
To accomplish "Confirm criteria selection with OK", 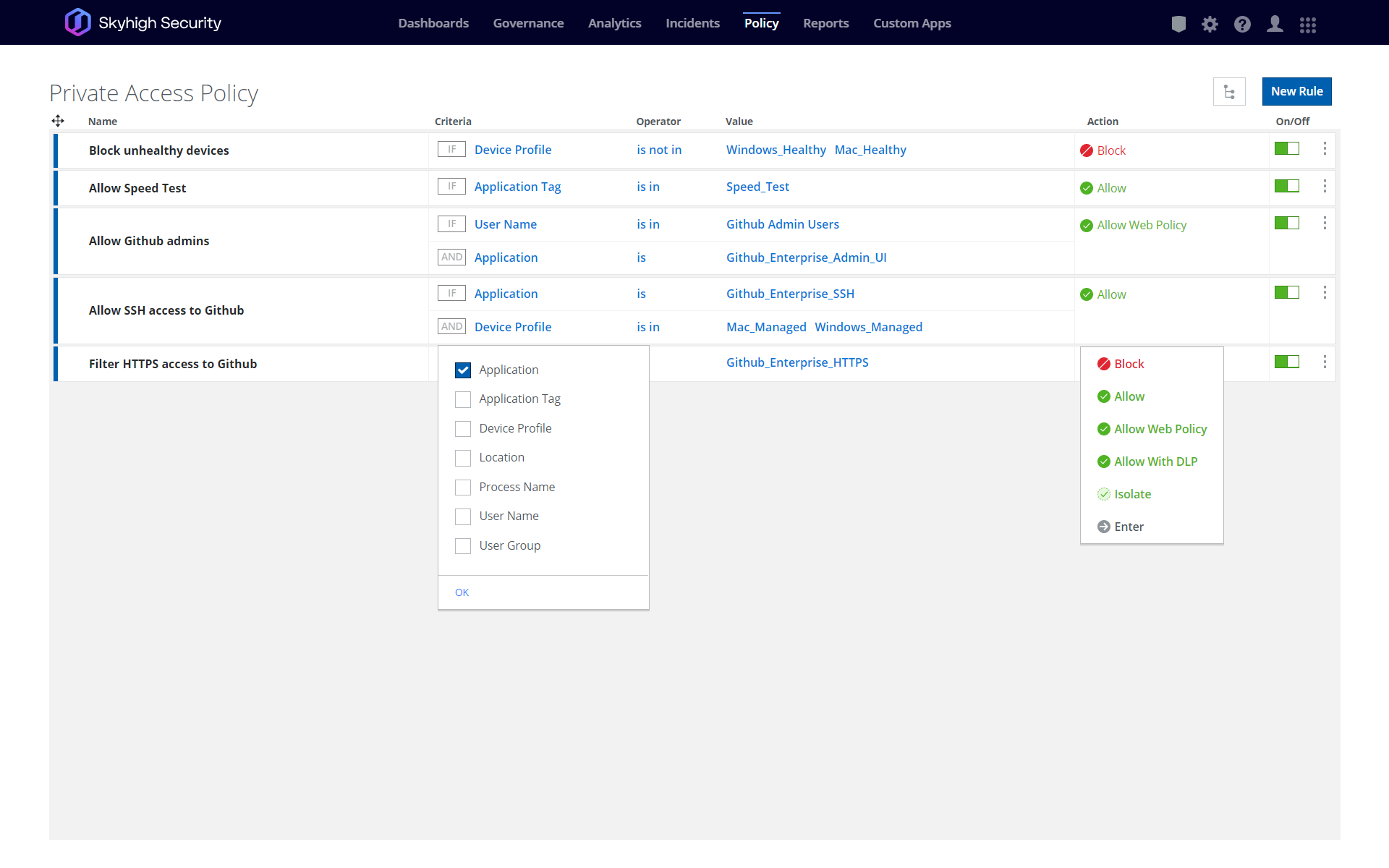I will [462, 592].
